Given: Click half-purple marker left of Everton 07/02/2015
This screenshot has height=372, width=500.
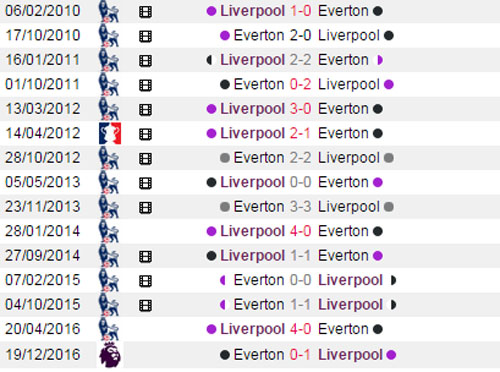Looking at the screenshot, I should 223,280.
